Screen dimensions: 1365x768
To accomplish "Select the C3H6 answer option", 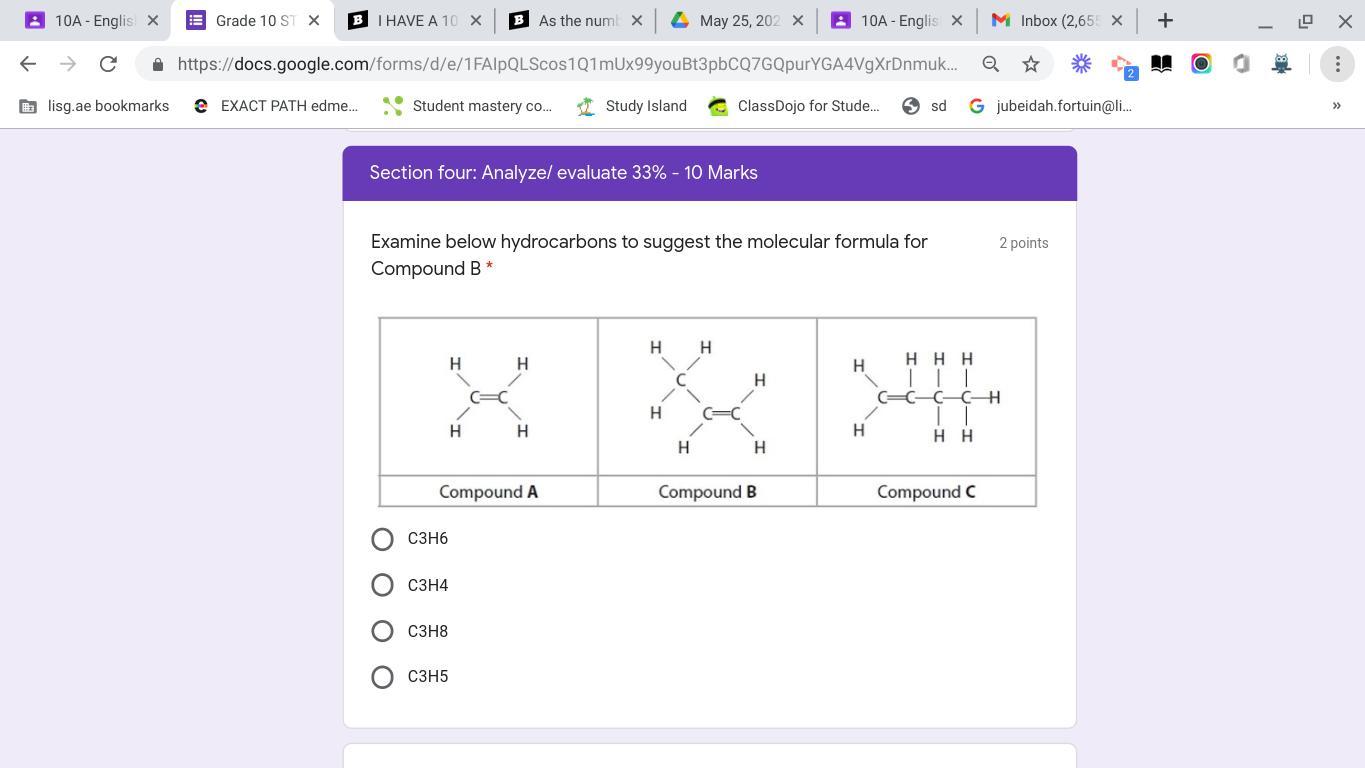I will coord(382,539).
